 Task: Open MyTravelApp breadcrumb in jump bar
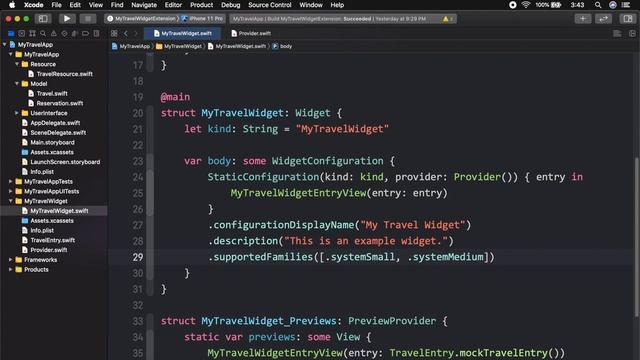pos(131,46)
